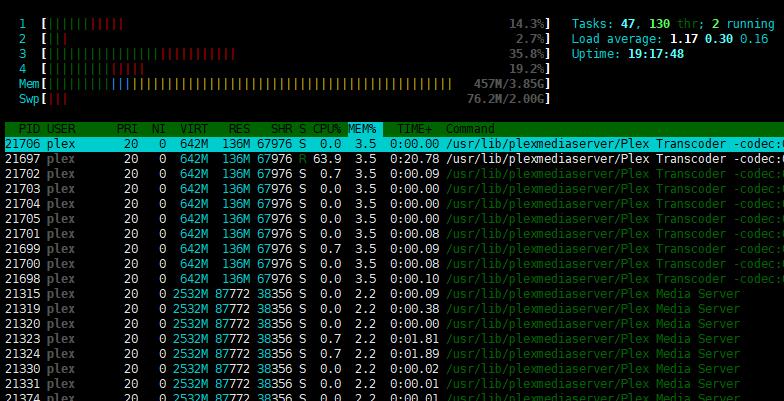Click the CPU 1 meter showing 14.3%
784x401 pixels.
coord(284,24)
